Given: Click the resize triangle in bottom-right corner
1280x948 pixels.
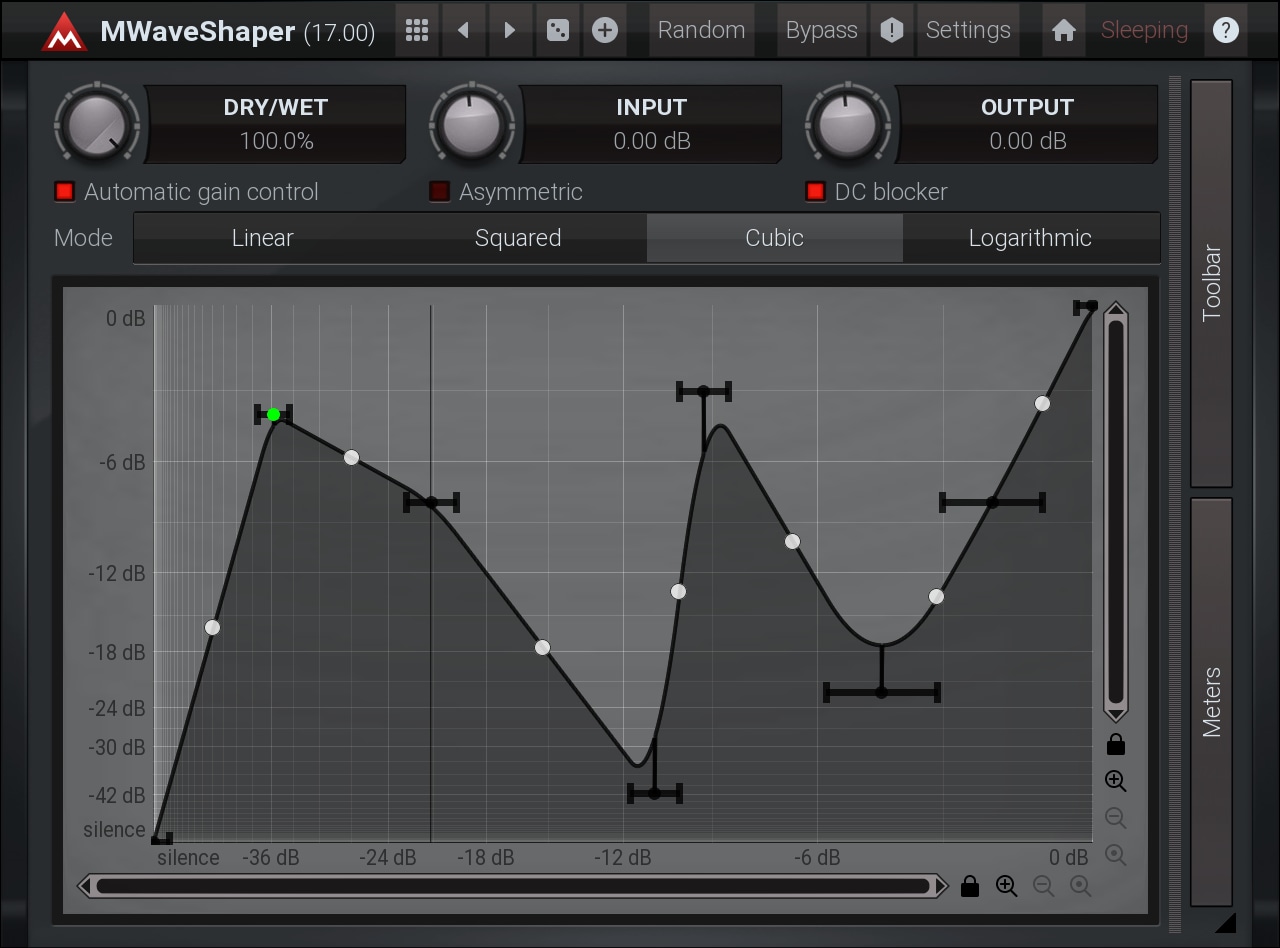Looking at the screenshot, I should pyautogui.click(x=1225, y=922).
